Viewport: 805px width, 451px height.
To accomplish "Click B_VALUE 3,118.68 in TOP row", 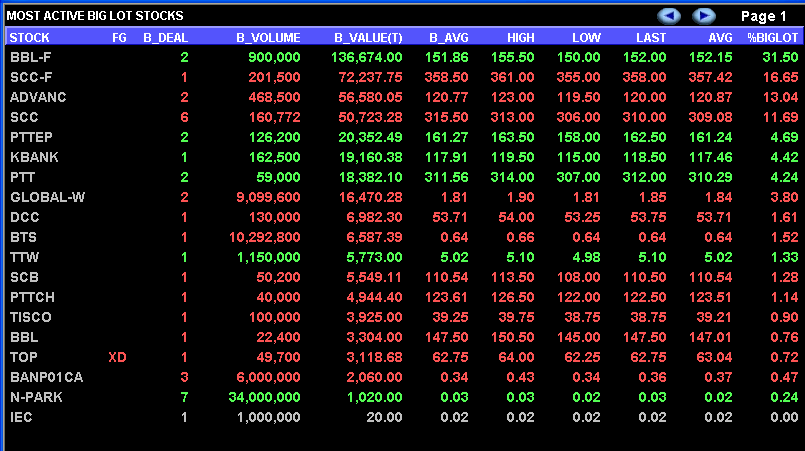I will click(x=374, y=358).
